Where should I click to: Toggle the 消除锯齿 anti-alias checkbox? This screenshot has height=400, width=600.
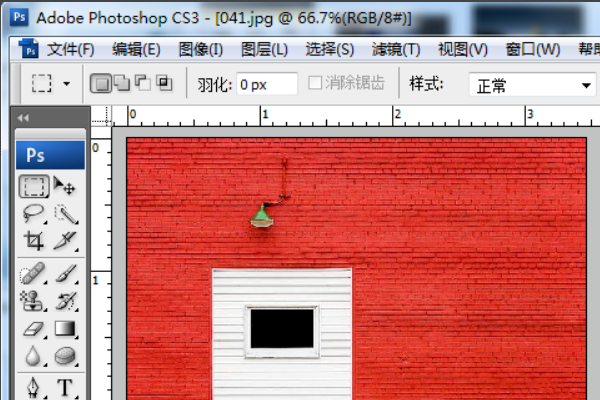point(315,82)
